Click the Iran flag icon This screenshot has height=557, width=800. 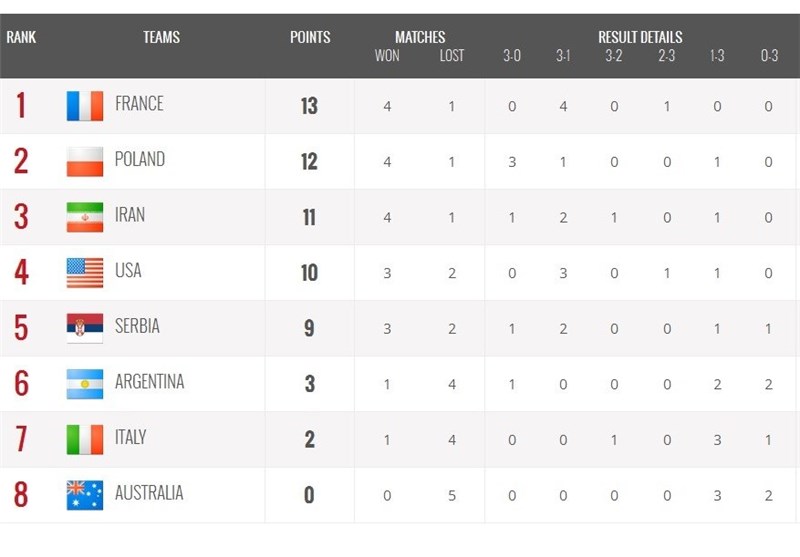(x=85, y=217)
